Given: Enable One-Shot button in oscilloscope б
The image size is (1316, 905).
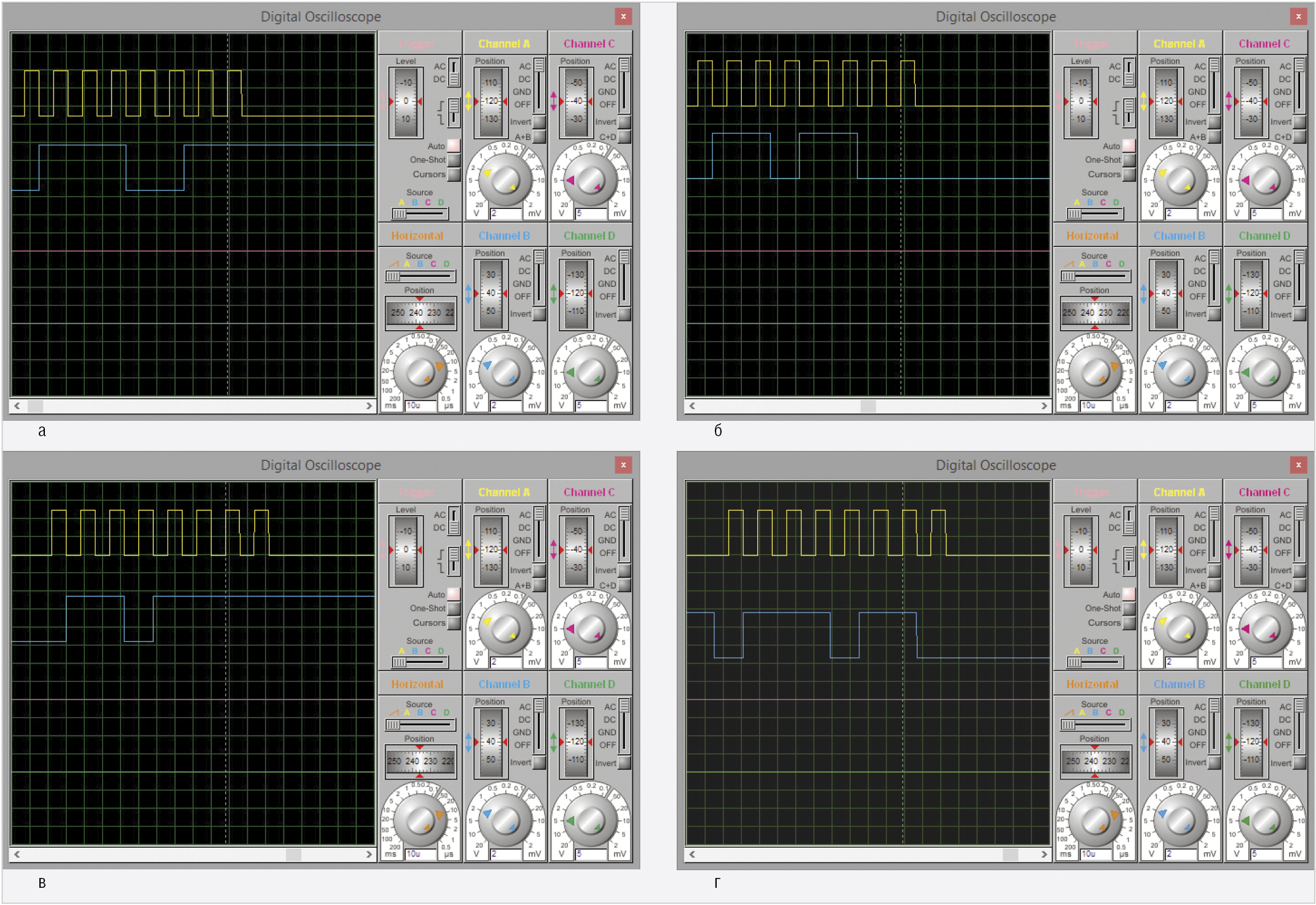Looking at the screenshot, I should coord(1129,160).
